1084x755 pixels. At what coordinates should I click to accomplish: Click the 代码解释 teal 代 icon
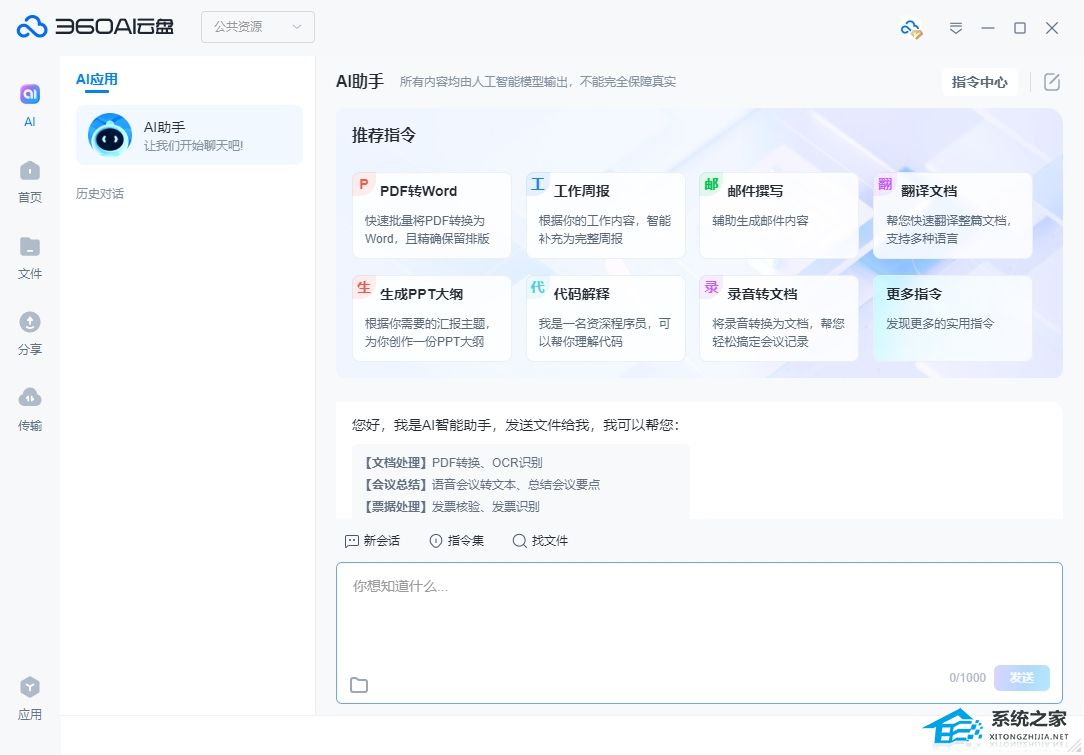pos(537,287)
